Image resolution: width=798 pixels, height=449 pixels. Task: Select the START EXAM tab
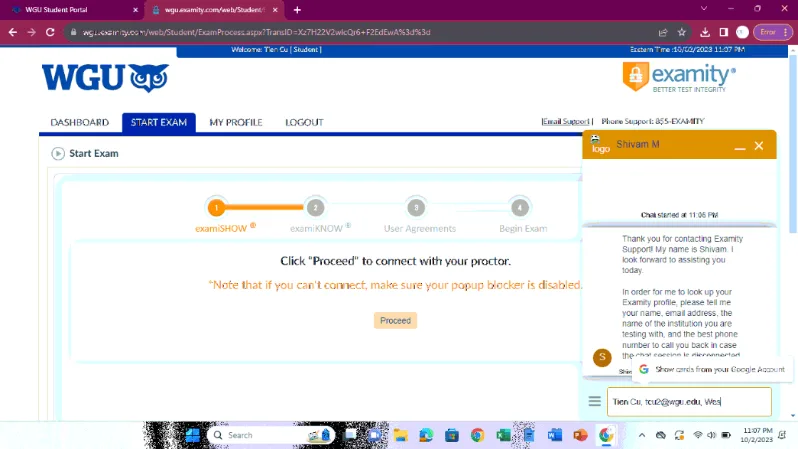click(159, 123)
